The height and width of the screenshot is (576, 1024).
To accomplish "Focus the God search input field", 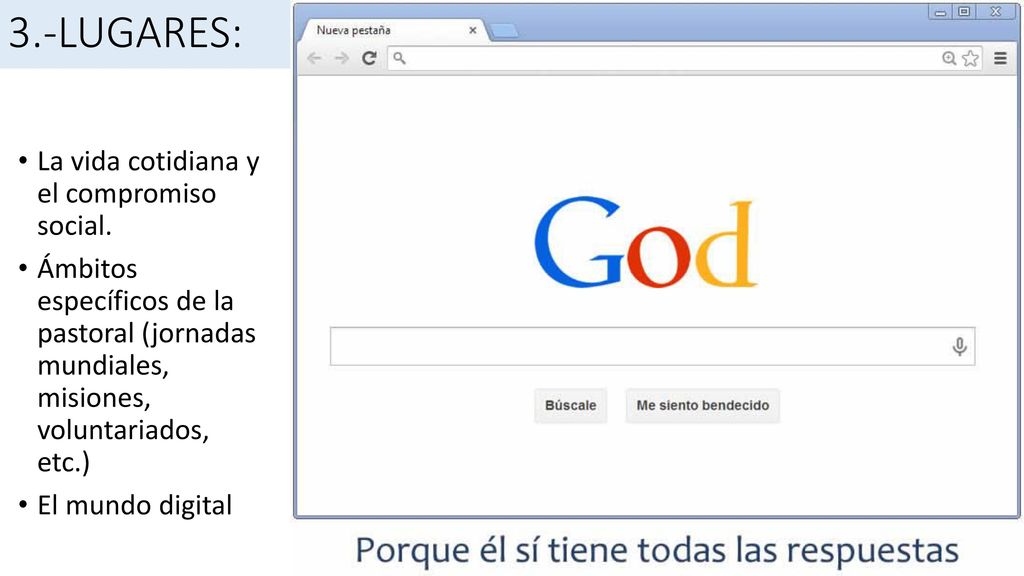I will coord(652,346).
